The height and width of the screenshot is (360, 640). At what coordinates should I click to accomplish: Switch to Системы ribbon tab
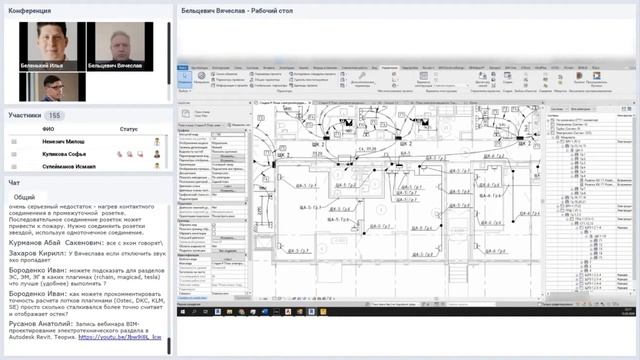point(252,67)
